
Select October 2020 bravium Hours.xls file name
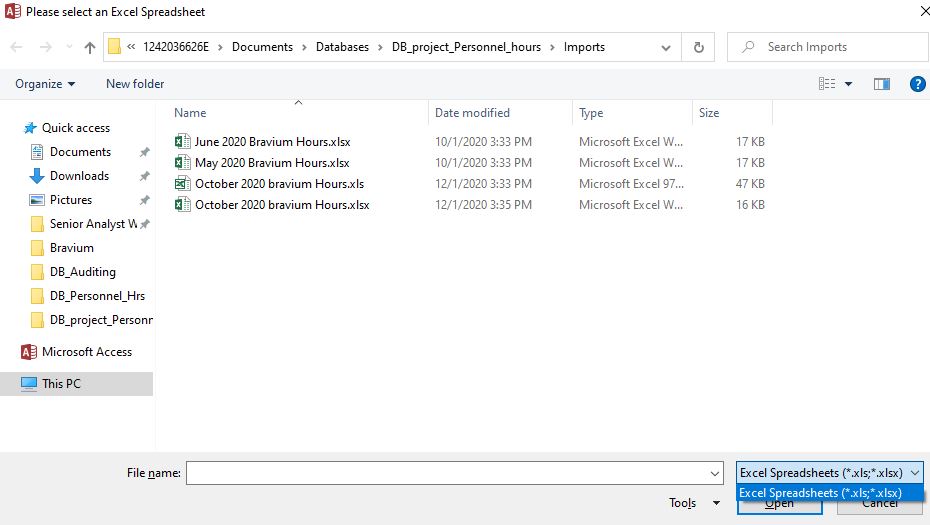point(279,184)
